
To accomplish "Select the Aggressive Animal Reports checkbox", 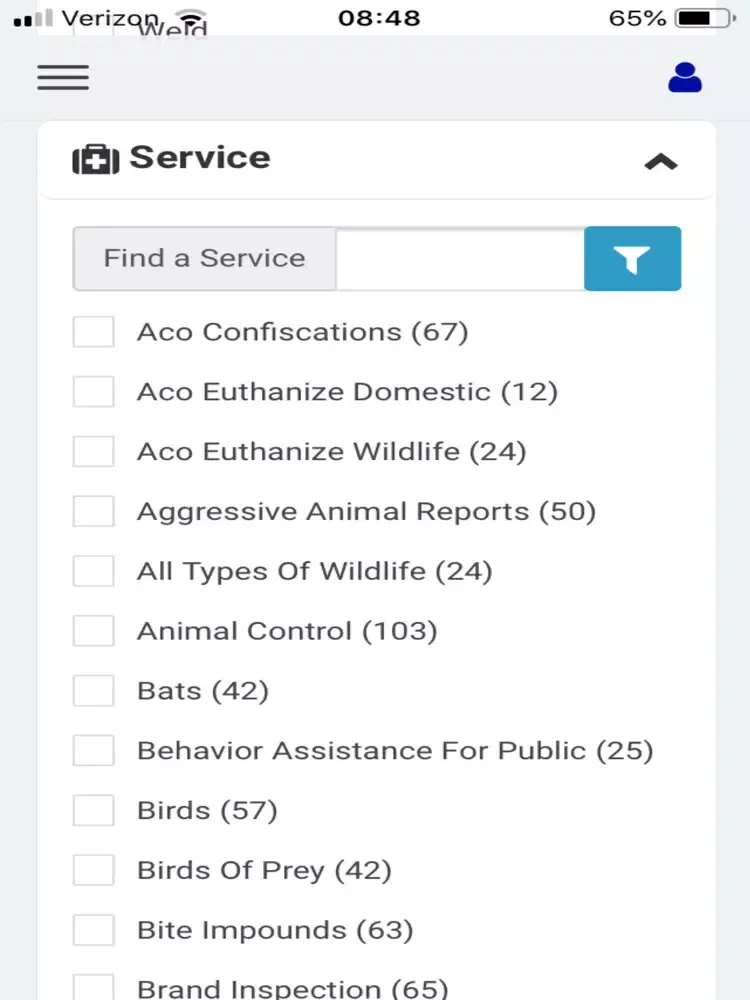I will click(x=93, y=511).
